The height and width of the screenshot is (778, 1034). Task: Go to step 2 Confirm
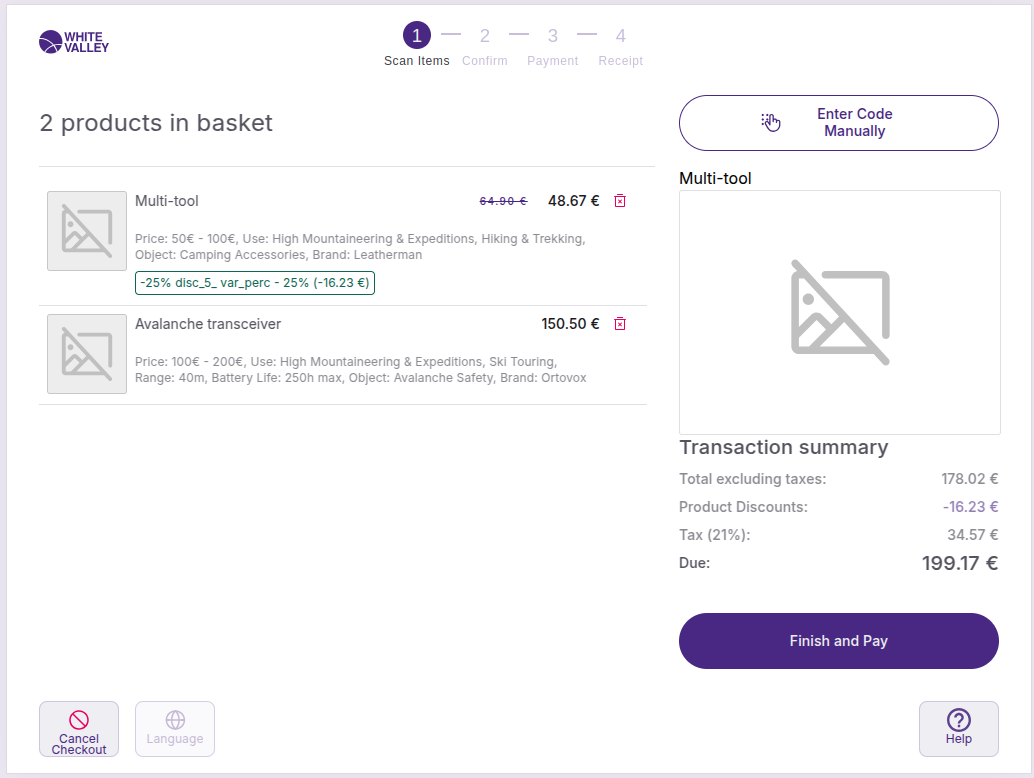tap(485, 37)
